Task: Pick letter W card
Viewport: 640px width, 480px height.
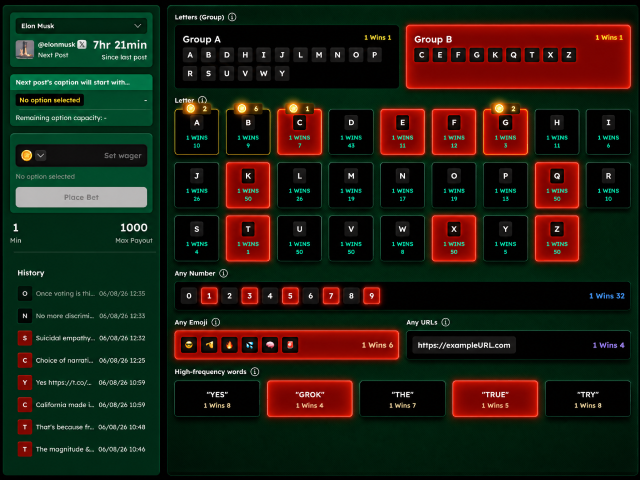Action: [402, 238]
